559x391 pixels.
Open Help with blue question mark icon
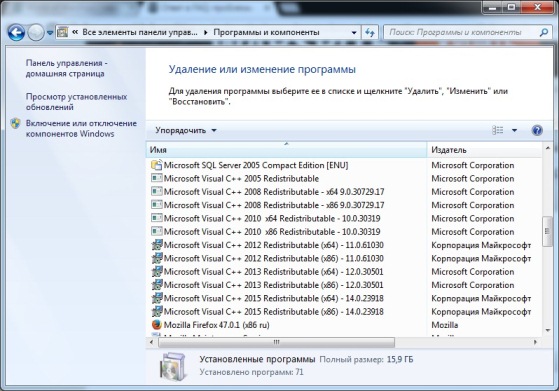tap(537, 130)
